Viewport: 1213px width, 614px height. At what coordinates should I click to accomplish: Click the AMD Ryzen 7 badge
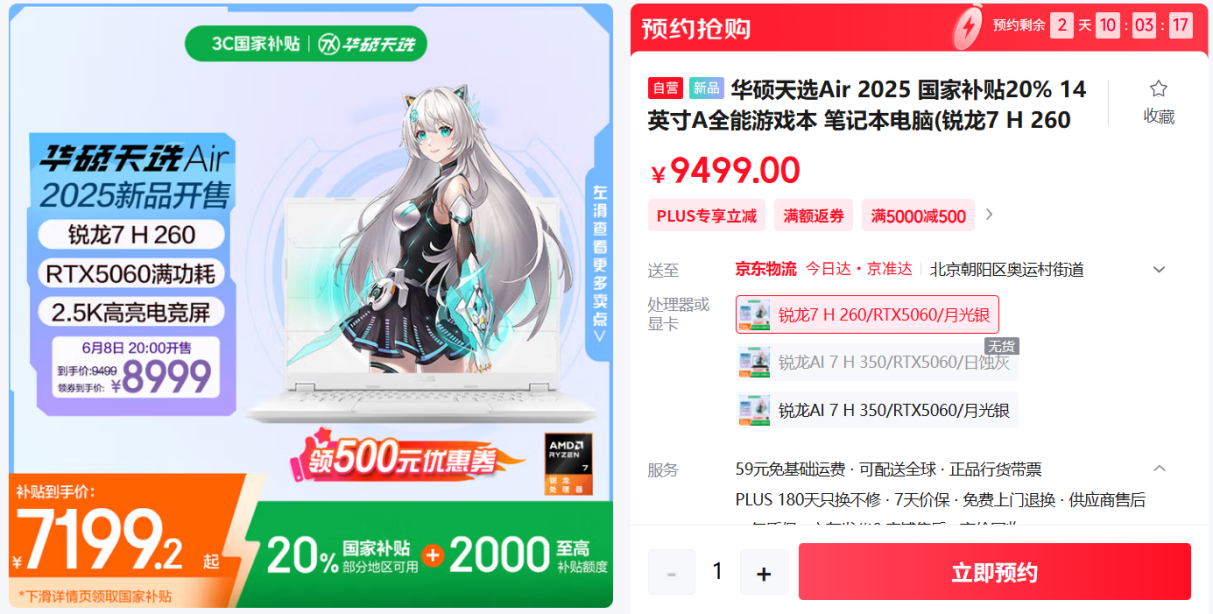point(568,464)
